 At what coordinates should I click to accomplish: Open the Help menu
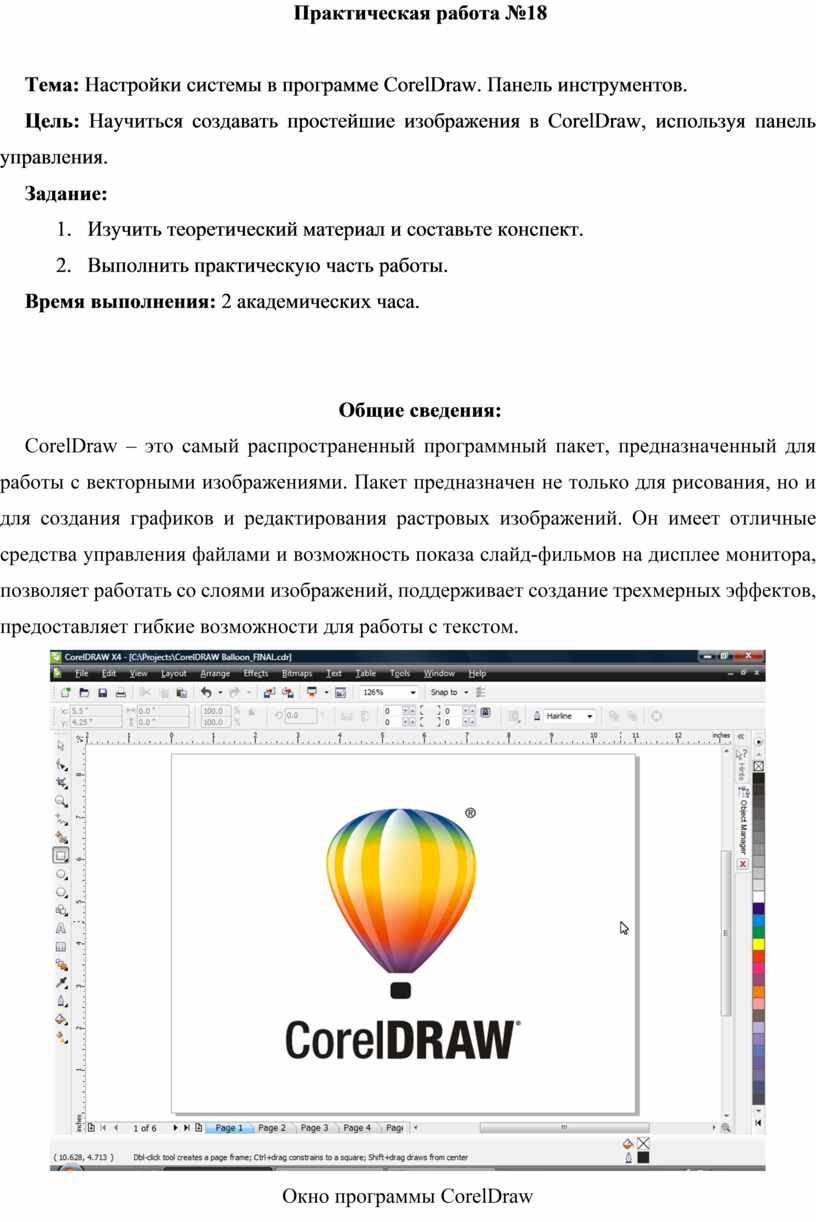(x=478, y=673)
